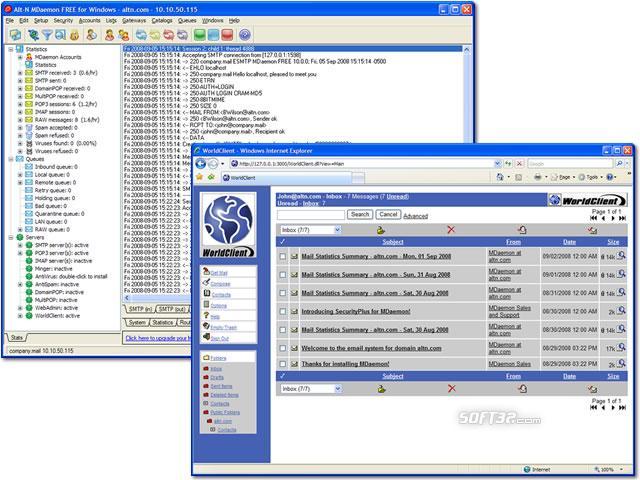Image resolution: width=640 pixels, height=480 pixels.
Task: Click the select-all checkmark in top header row
Action: (282, 242)
